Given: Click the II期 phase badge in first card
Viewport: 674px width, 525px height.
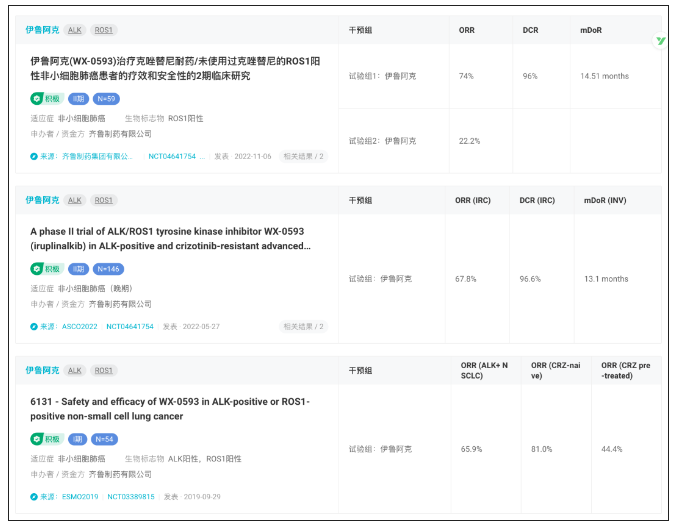Looking at the screenshot, I should tap(79, 98).
